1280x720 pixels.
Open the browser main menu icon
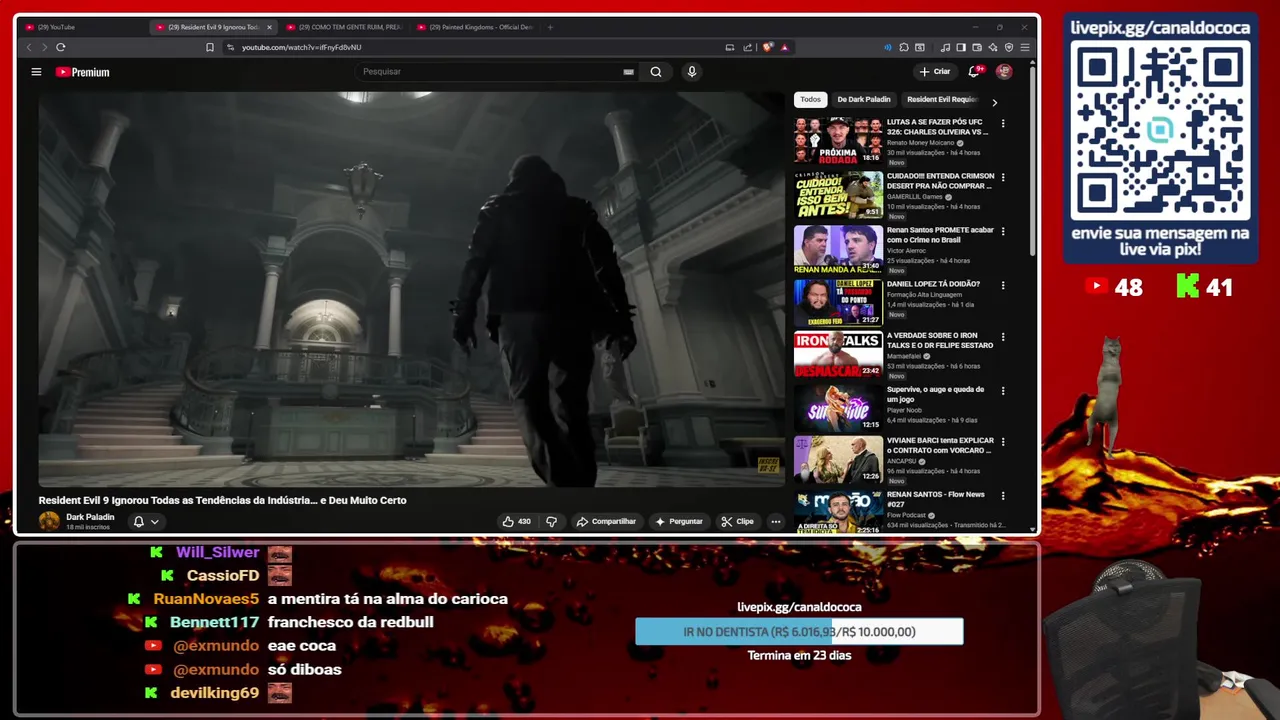coord(1025,47)
